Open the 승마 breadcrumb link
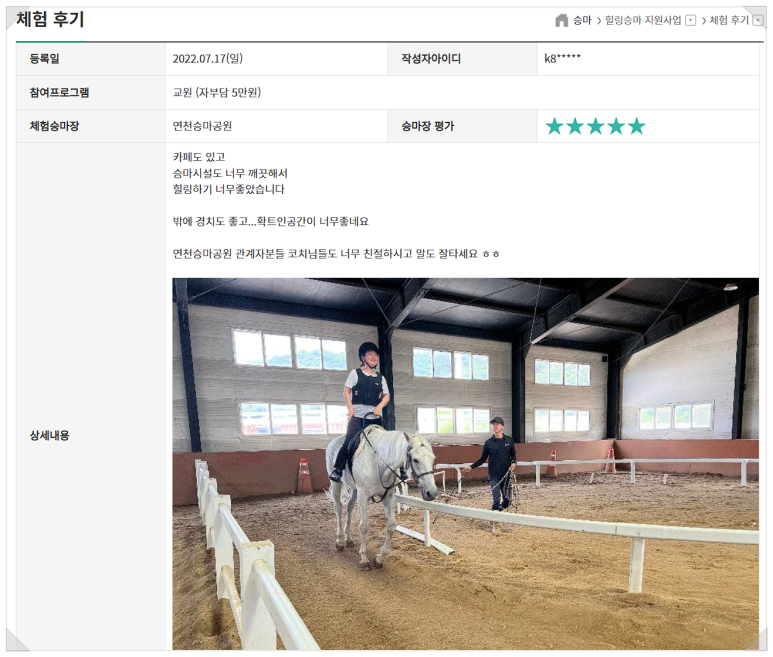 point(582,20)
